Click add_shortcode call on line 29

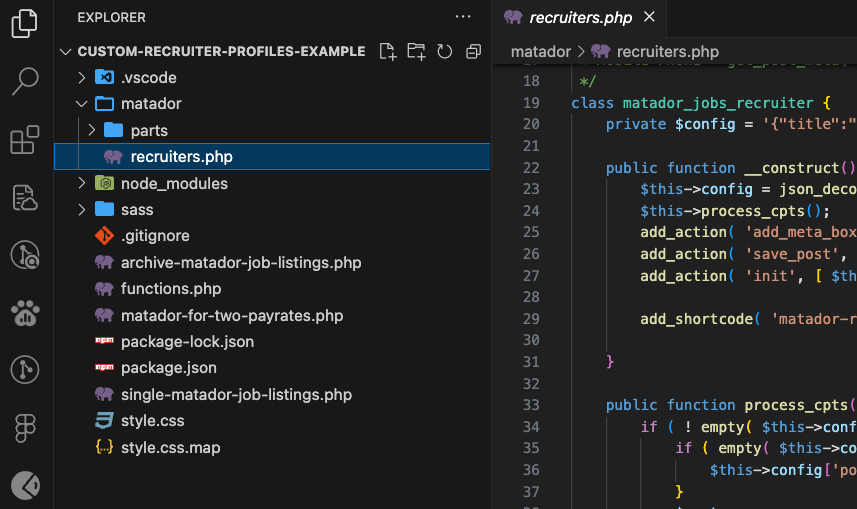point(696,319)
